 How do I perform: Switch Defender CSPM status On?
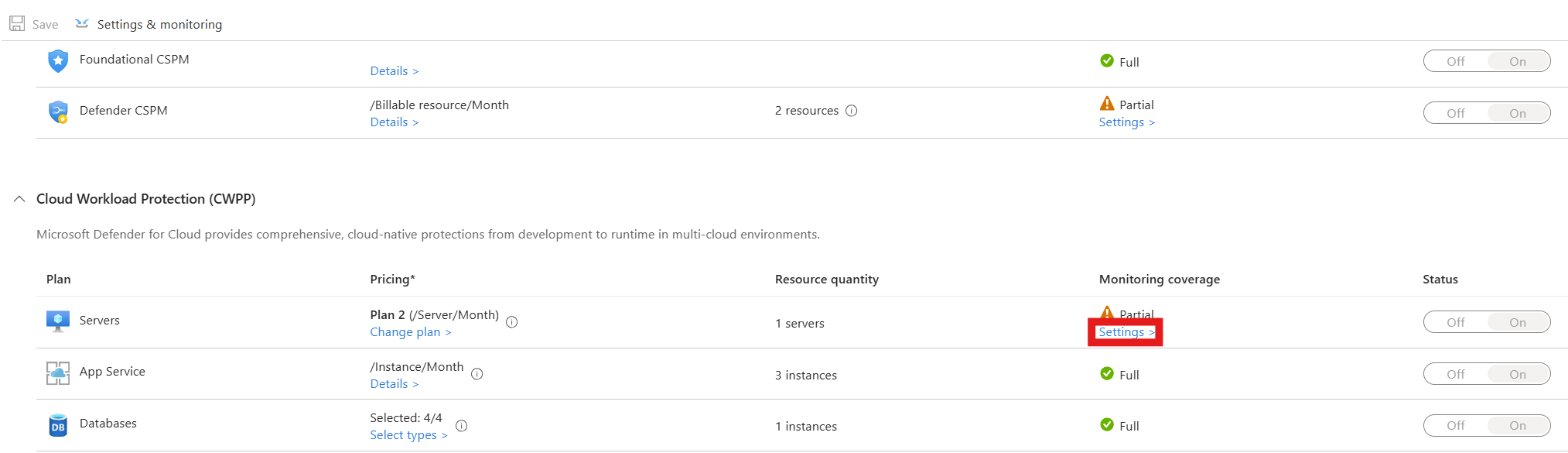(x=1518, y=113)
